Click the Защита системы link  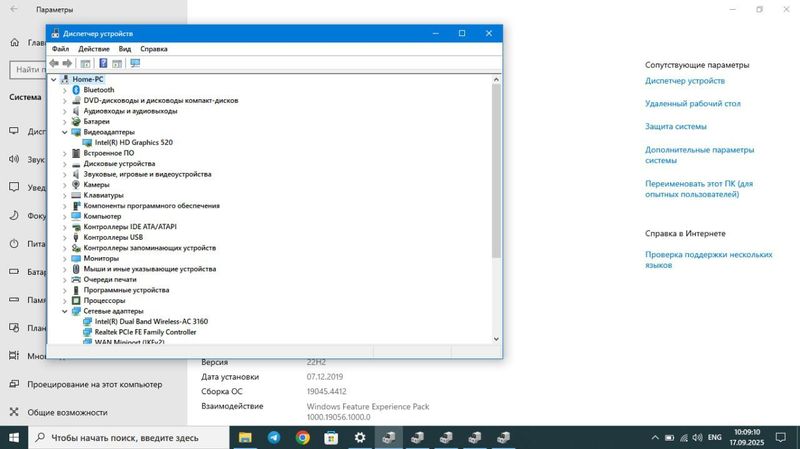click(676, 127)
